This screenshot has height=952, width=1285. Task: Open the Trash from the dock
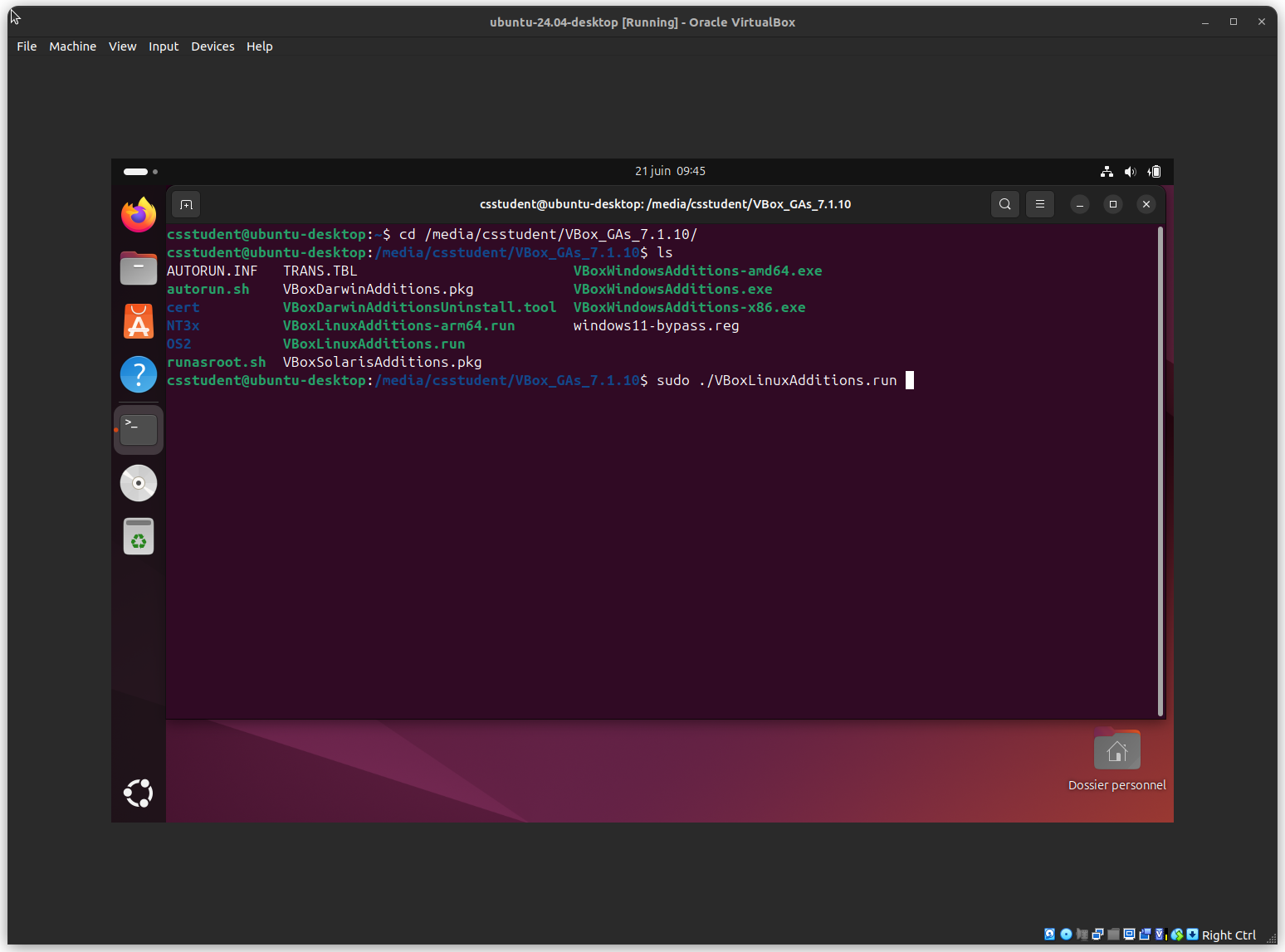(139, 536)
